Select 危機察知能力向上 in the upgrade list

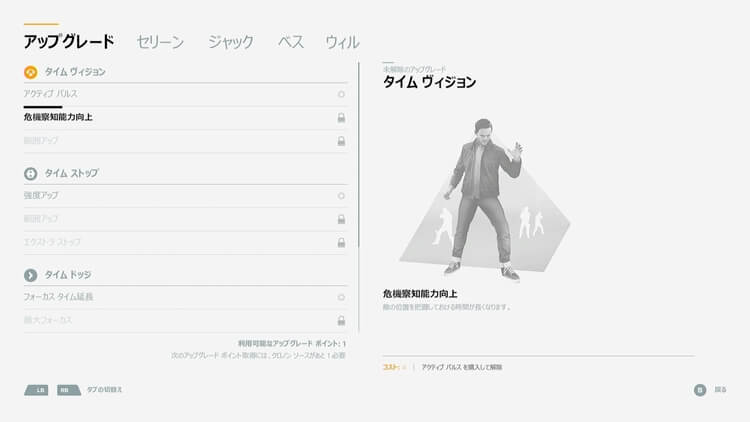pyautogui.click(x=186, y=118)
